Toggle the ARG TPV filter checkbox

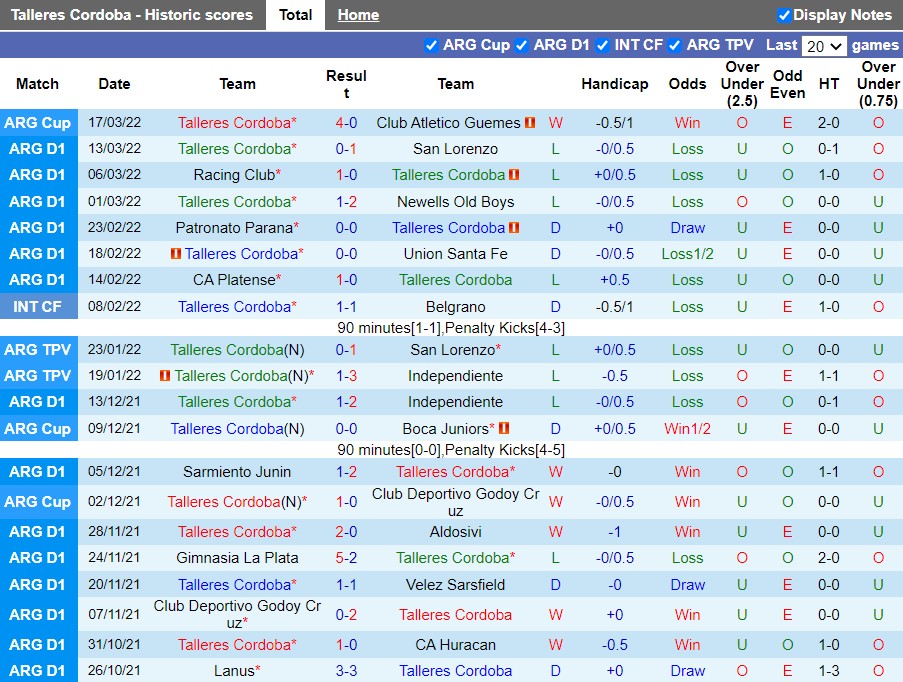point(674,45)
